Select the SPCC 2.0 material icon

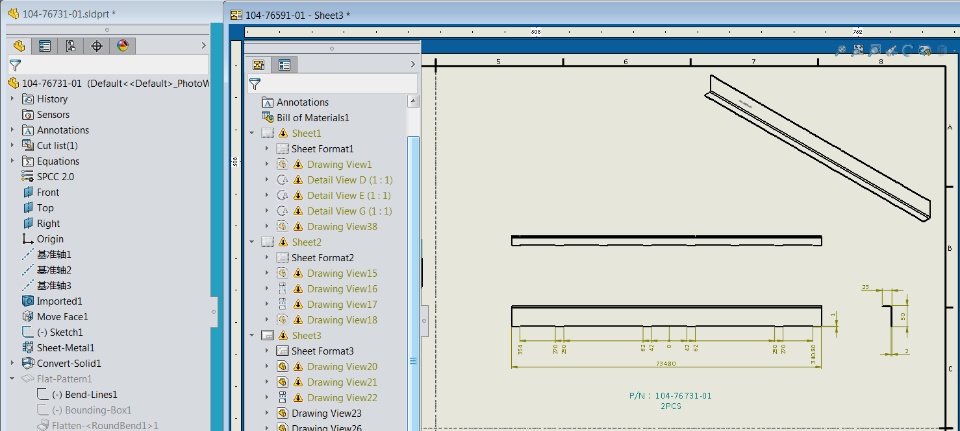[28, 176]
